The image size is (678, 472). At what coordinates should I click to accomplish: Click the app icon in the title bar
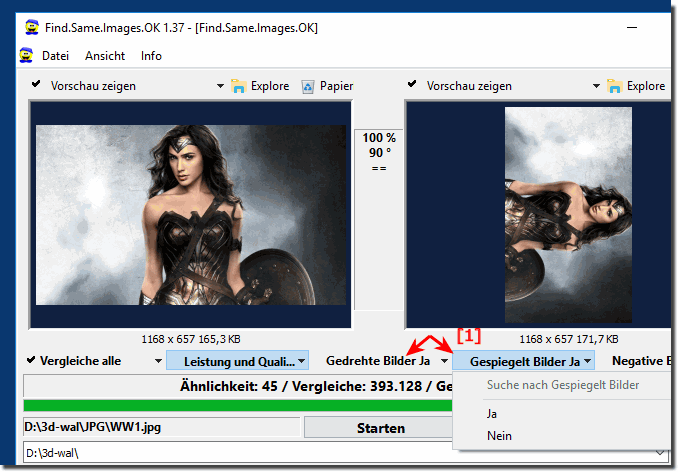32,28
